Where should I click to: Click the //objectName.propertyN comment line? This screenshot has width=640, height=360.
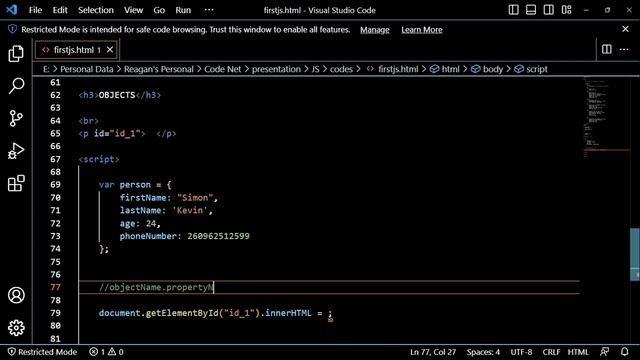pyautogui.click(x=156, y=287)
